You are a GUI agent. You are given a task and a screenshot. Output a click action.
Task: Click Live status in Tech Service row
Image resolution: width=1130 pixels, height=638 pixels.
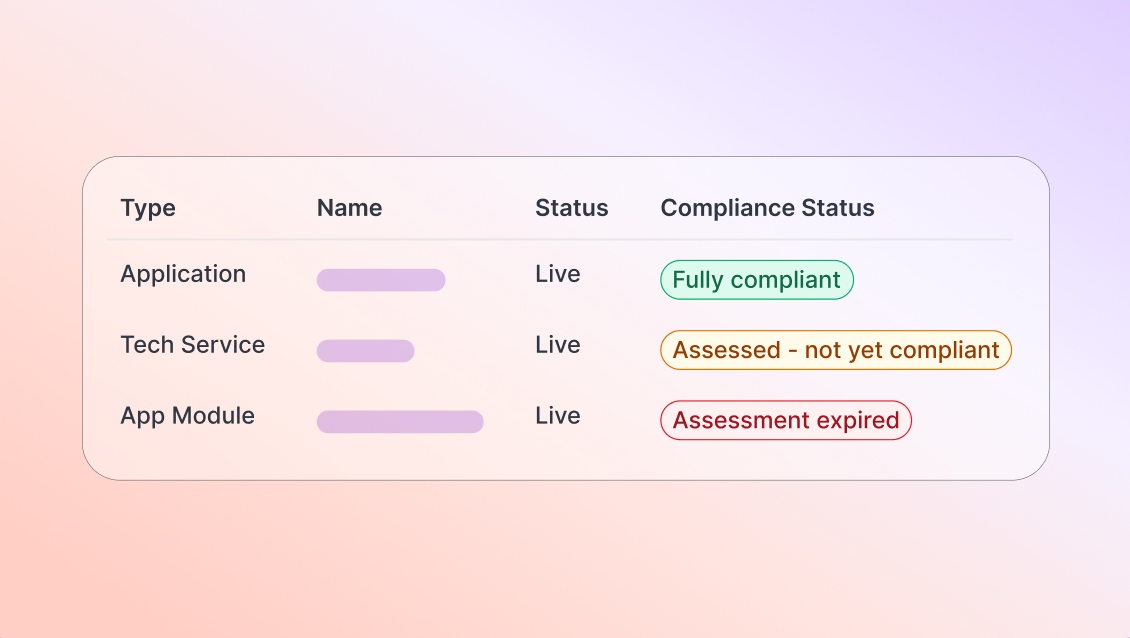click(x=558, y=345)
